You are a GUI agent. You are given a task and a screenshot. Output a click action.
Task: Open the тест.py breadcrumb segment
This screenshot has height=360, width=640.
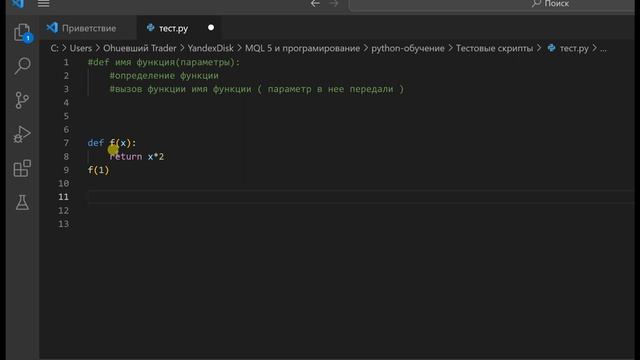click(x=574, y=48)
